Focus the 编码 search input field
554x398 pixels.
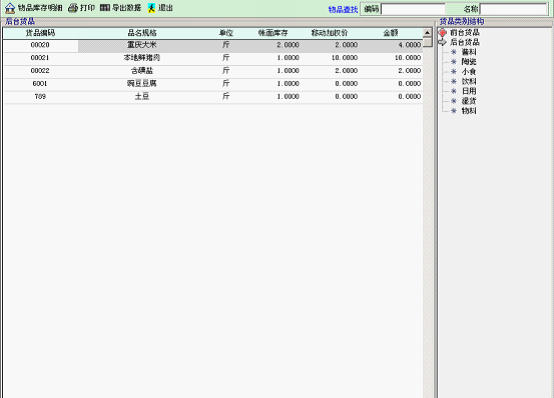pos(413,9)
